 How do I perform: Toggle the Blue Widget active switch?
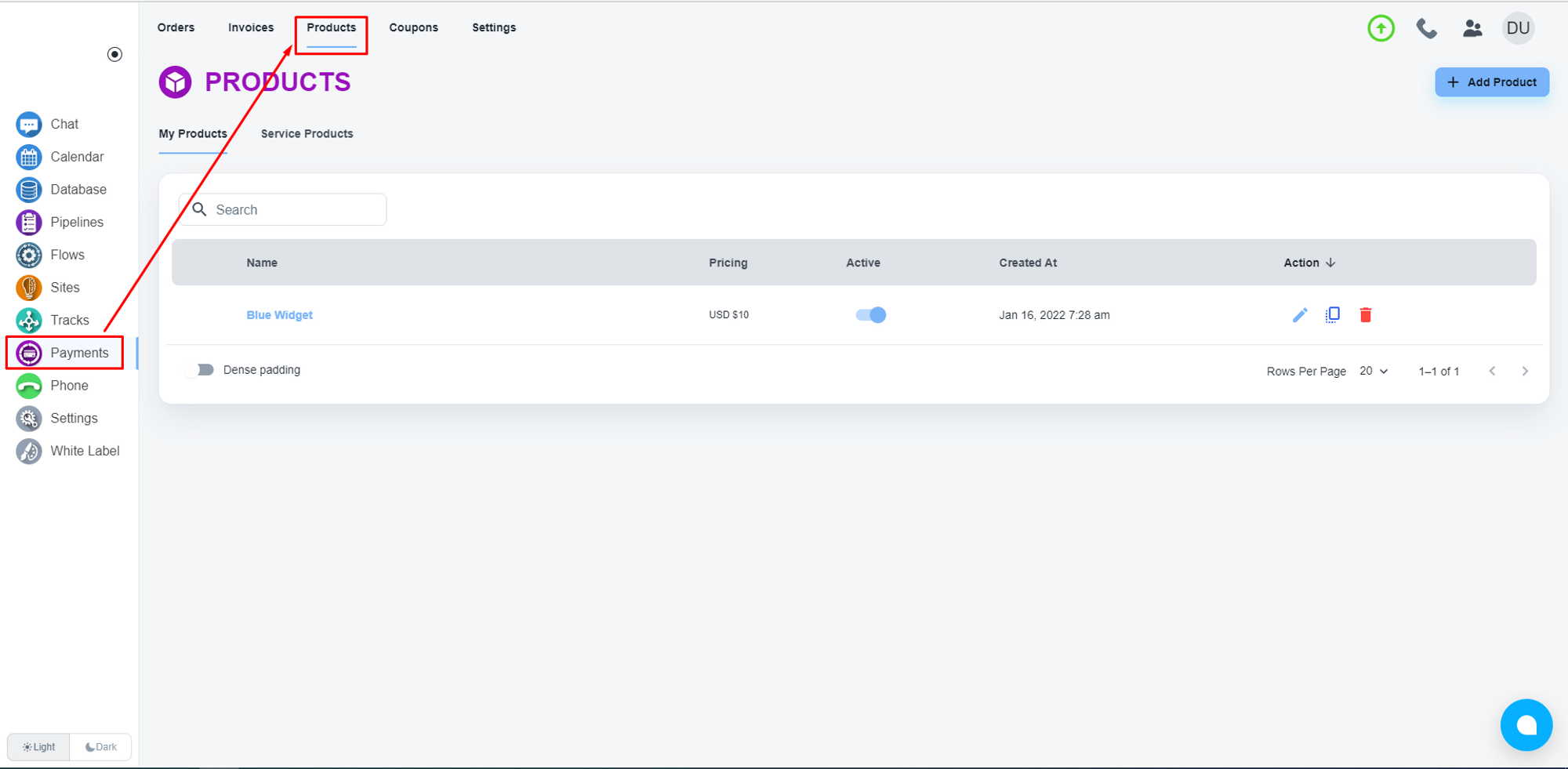870,315
